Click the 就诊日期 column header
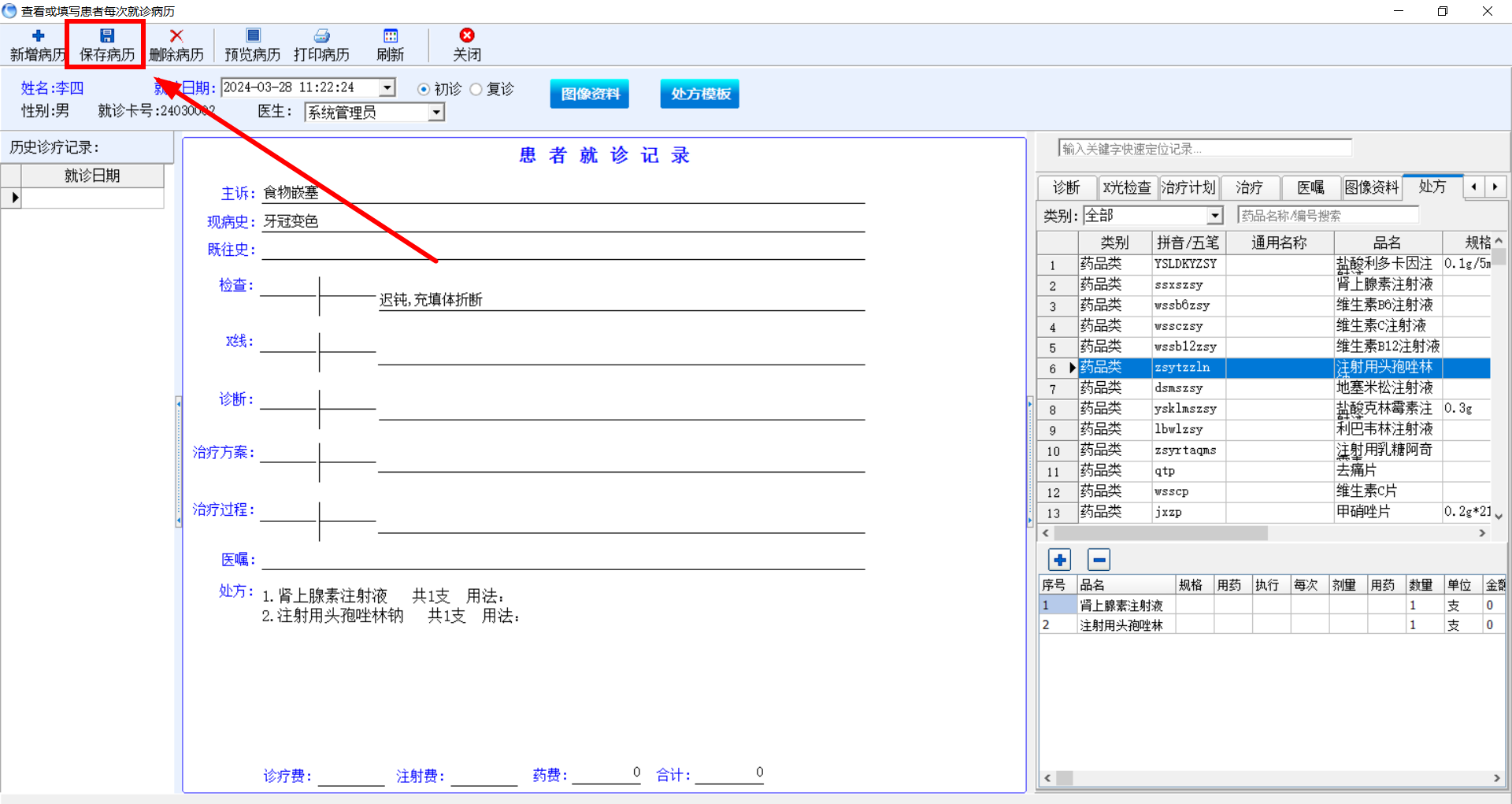The width and height of the screenshot is (1512, 804). pos(92,176)
